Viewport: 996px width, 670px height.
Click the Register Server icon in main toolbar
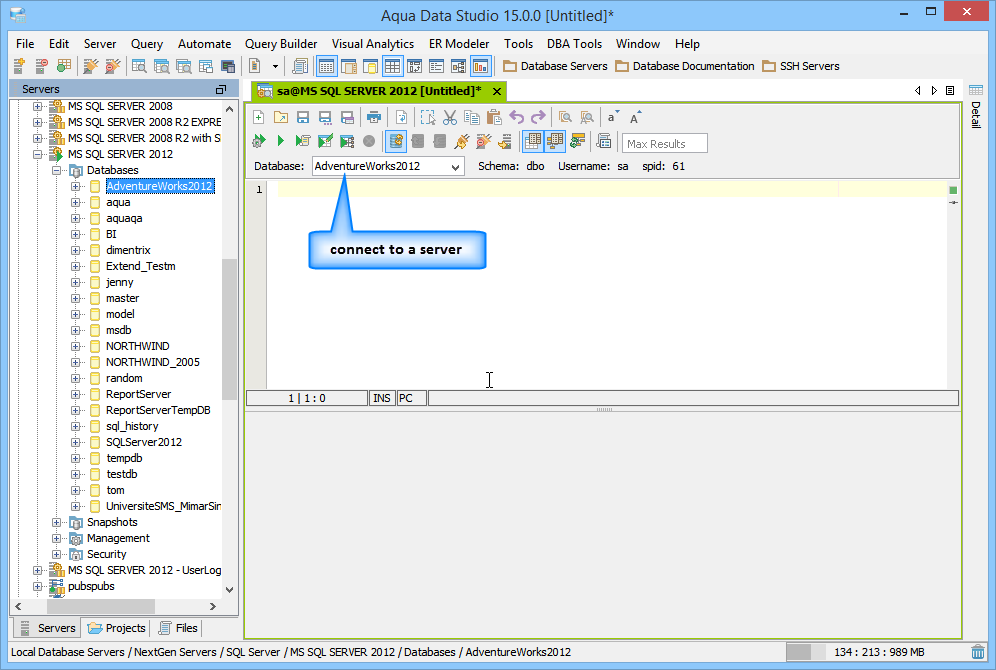click(x=19, y=65)
